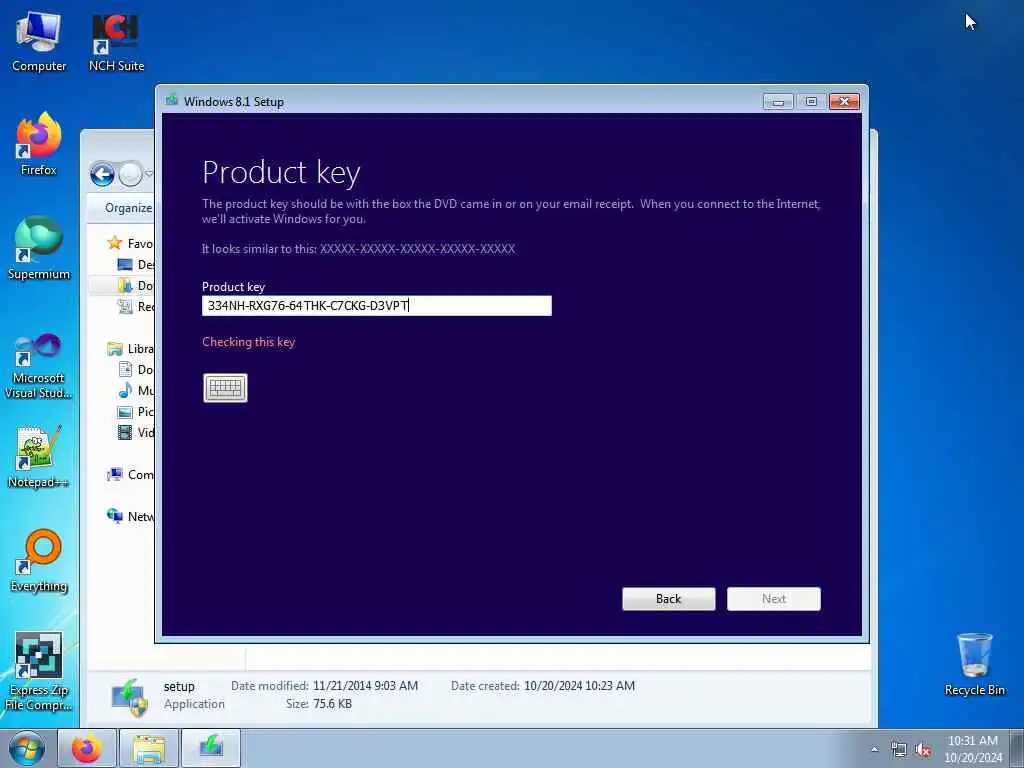The width and height of the screenshot is (1024, 768).
Task: Open the Explorer navigation history dropdown
Action: coord(149,174)
